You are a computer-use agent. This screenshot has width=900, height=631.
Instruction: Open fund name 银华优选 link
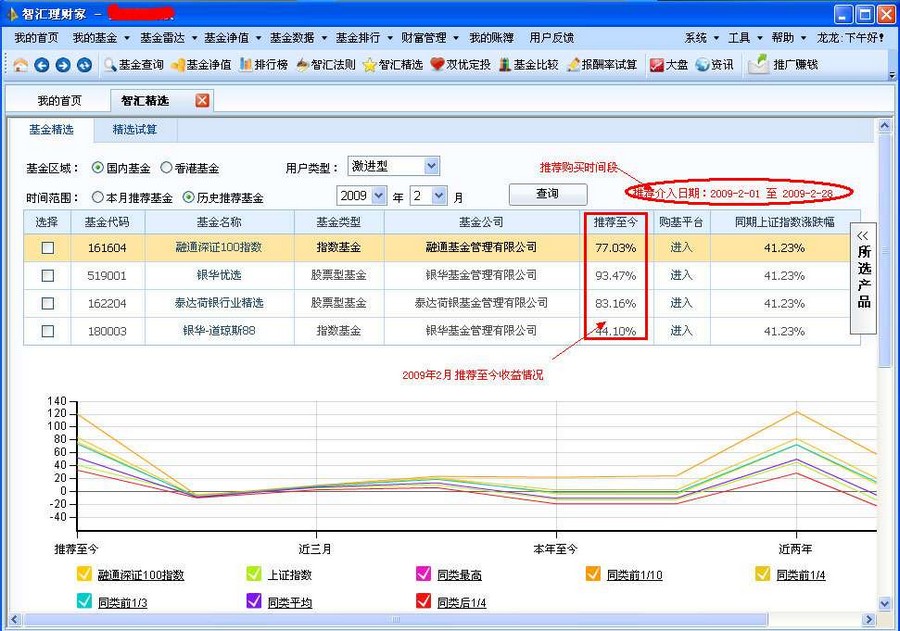[x=219, y=275]
